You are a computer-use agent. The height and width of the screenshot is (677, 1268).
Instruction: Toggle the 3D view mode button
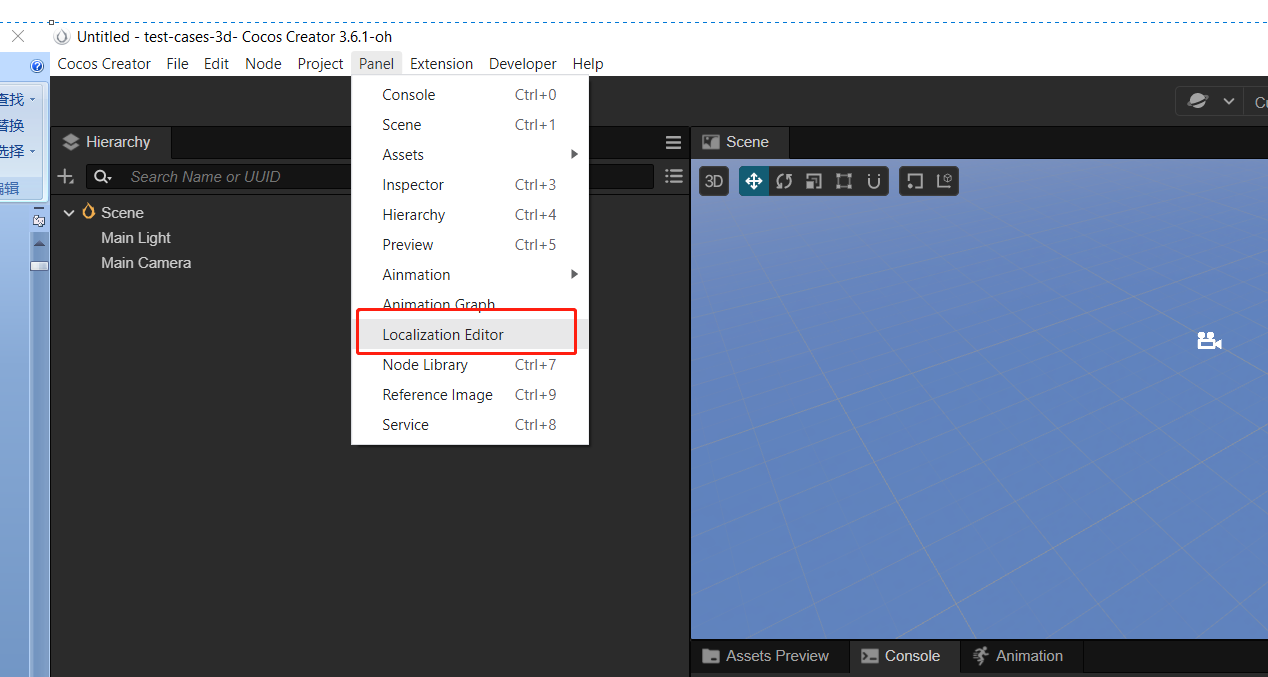click(x=714, y=181)
